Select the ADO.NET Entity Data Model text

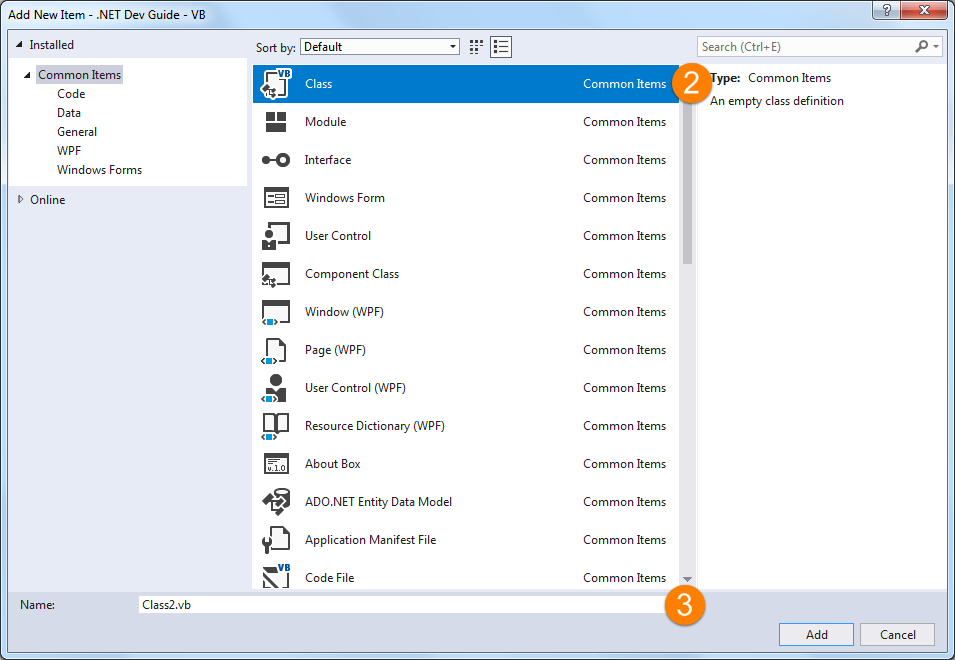click(x=378, y=502)
